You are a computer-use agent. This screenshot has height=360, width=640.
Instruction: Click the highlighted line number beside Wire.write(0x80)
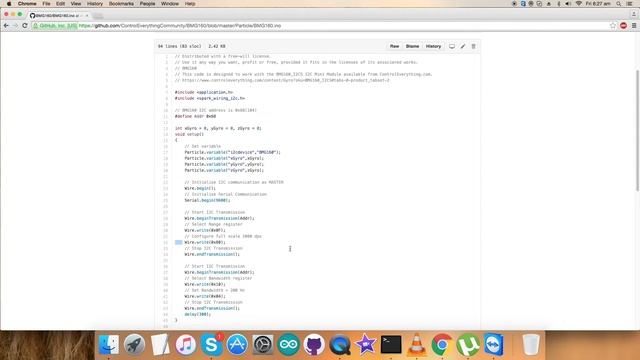[179, 242]
